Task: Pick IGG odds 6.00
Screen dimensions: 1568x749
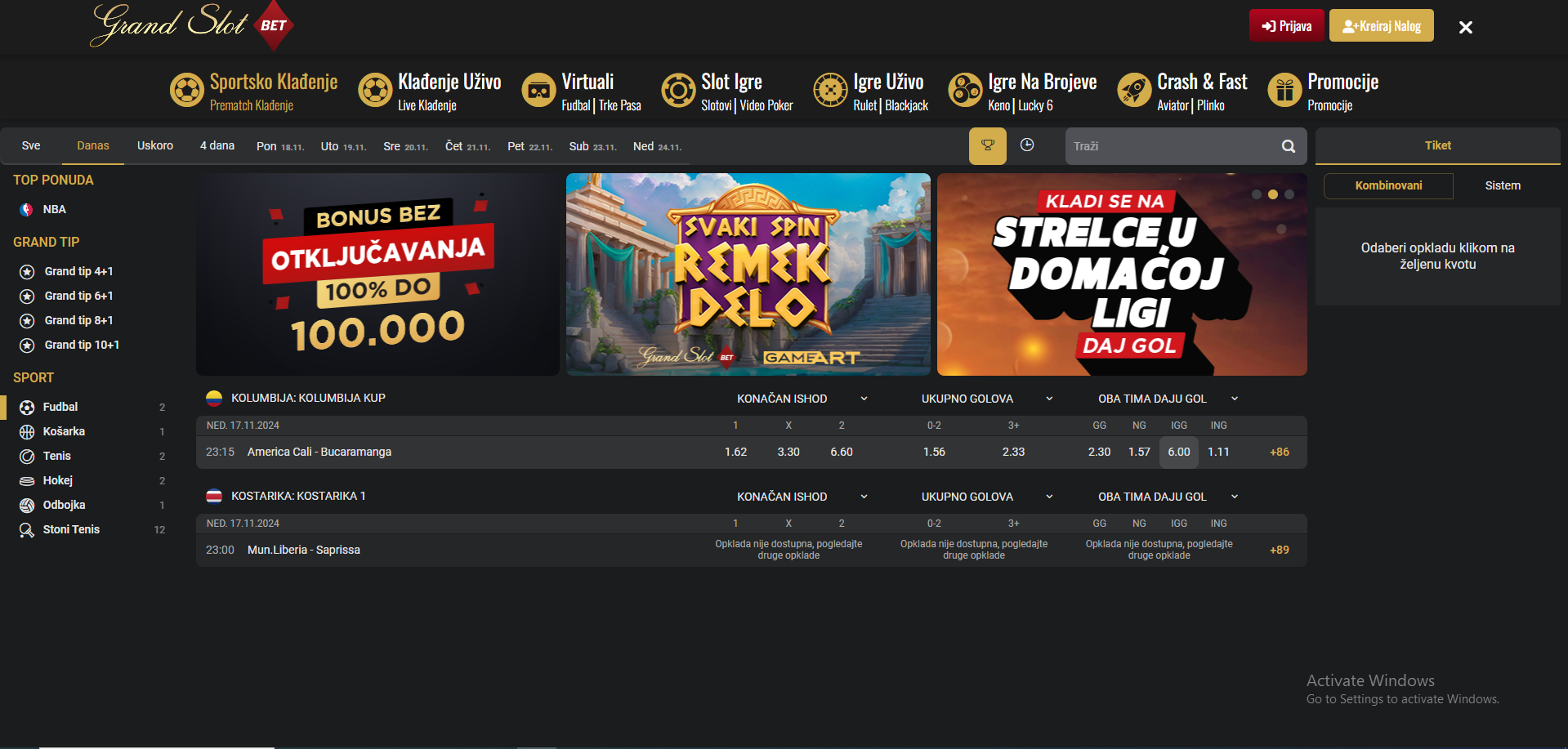Action: click(x=1179, y=452)
